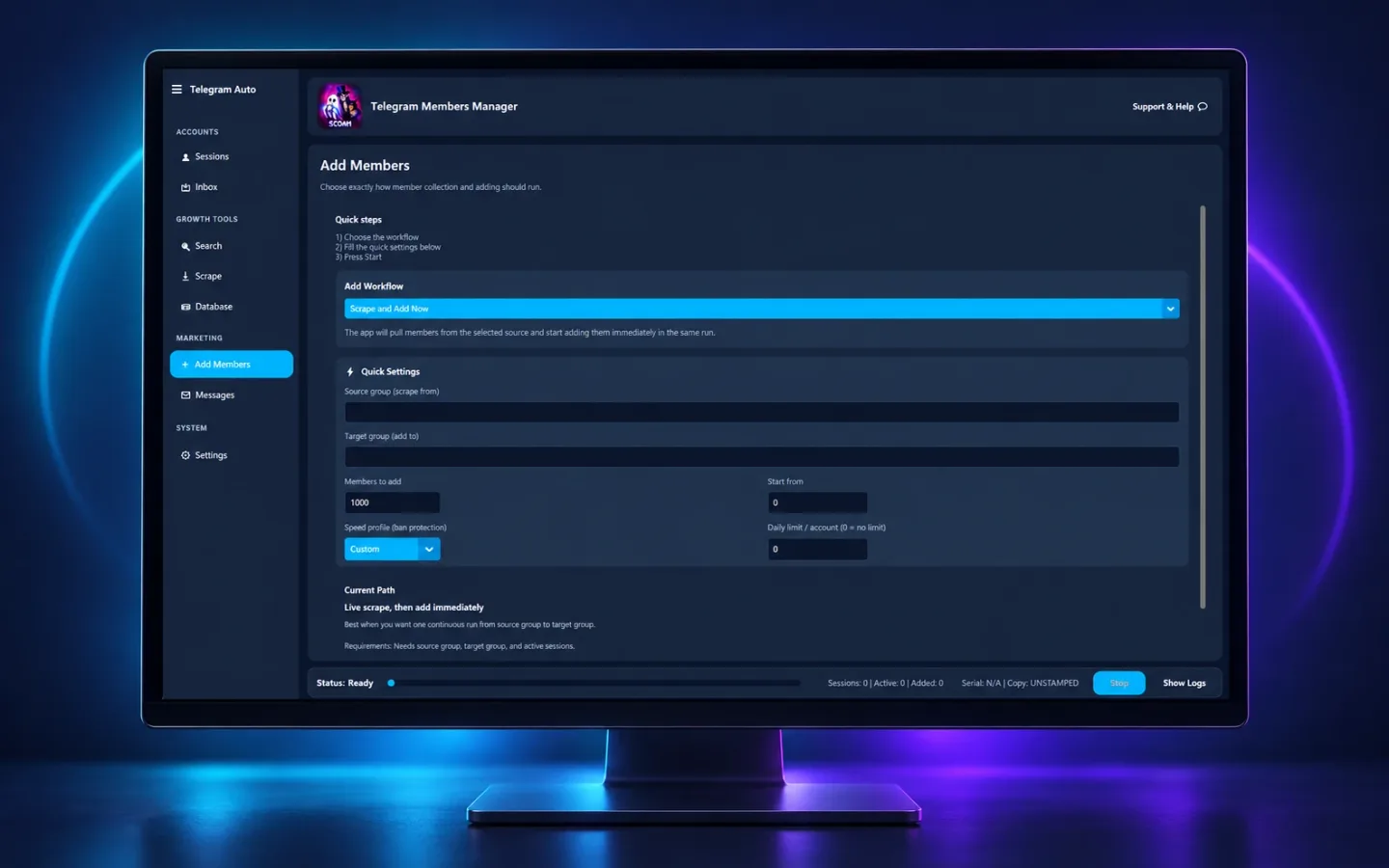The width and height of the screenshot is (1389, 868).
Task: Open Show Logs
Action: [x=1184, y=683]
